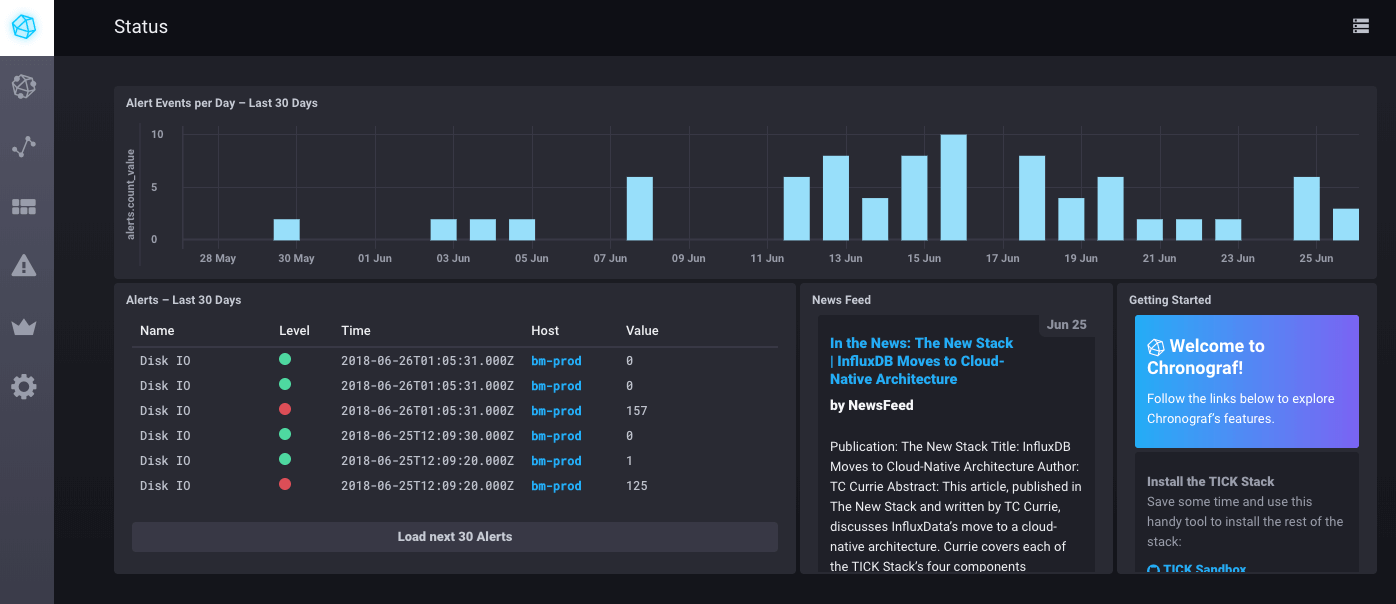Image resolution: width=1396 pixels, height=604 pixels.
Task: Load the next 30 alerts
Action: pos(454,537)
